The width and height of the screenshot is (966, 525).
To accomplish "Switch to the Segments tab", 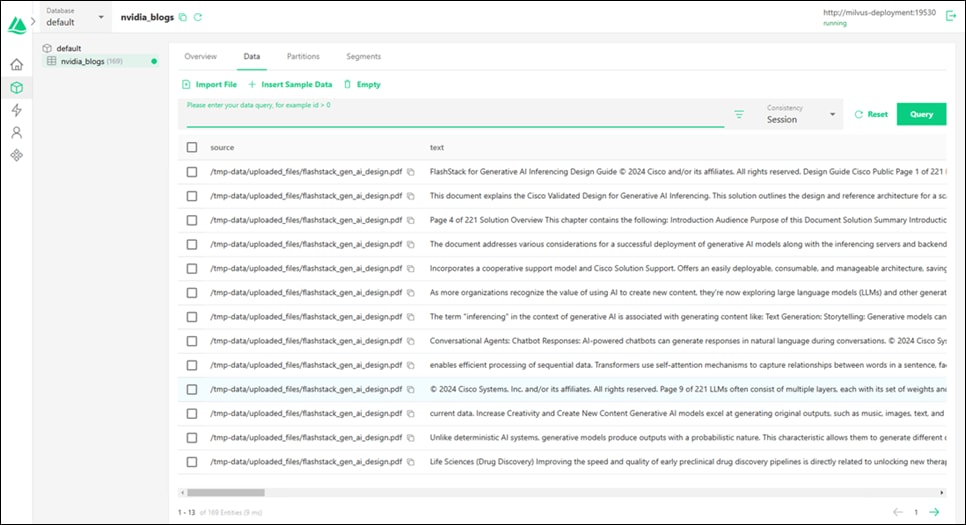I will pos(363,56).
